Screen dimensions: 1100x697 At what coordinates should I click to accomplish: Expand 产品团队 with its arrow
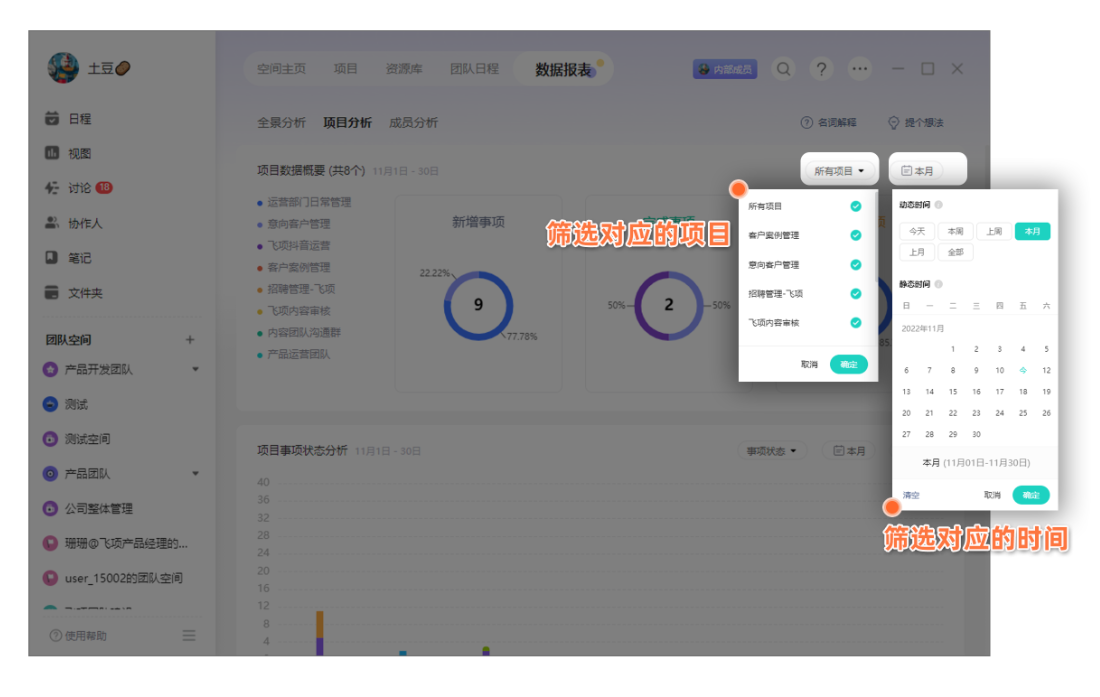195,473
